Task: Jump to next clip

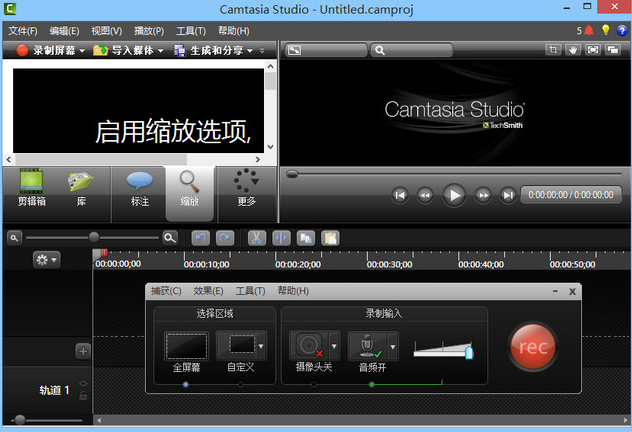Action: 508,195
